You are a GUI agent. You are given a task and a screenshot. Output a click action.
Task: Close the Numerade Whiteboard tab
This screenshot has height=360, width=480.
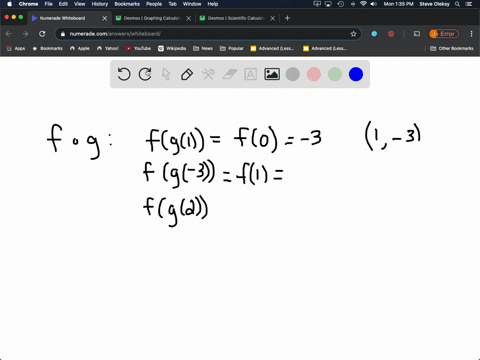(105, 18)
